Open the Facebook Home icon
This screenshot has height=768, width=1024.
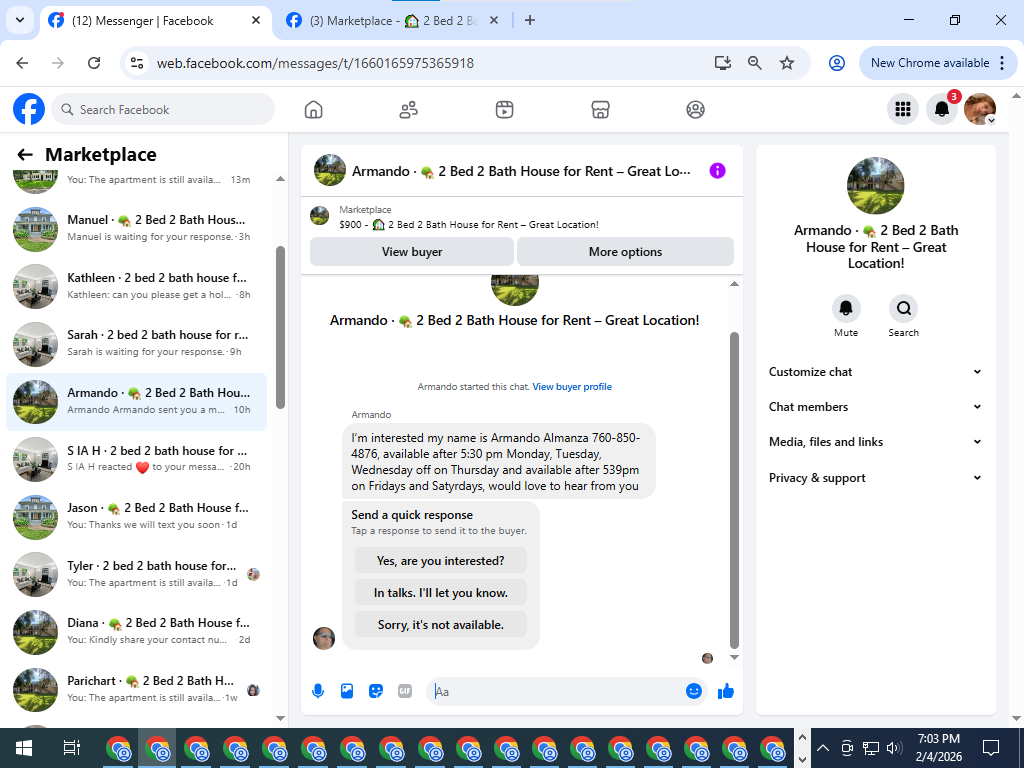coord(313,110)
